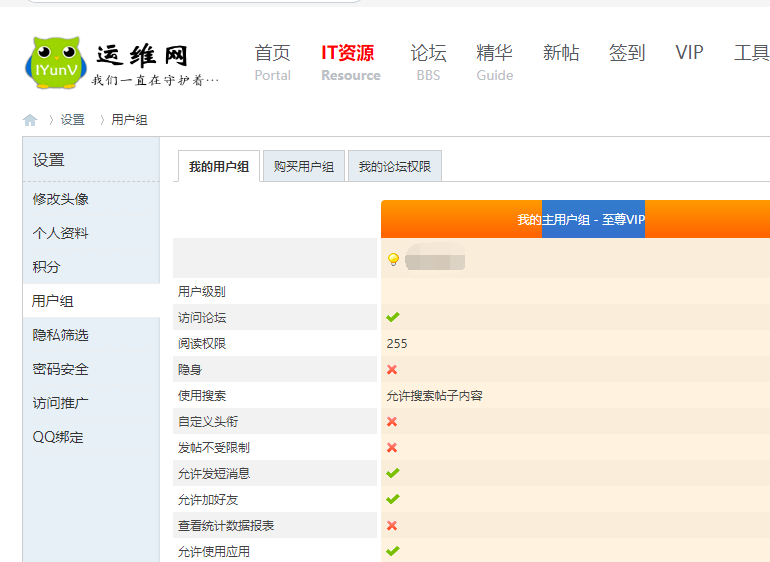Open 密码安全 in sidebar
The width and height of the screenshot is (770, 562).
pyautogui.click(x=60, y=369)
